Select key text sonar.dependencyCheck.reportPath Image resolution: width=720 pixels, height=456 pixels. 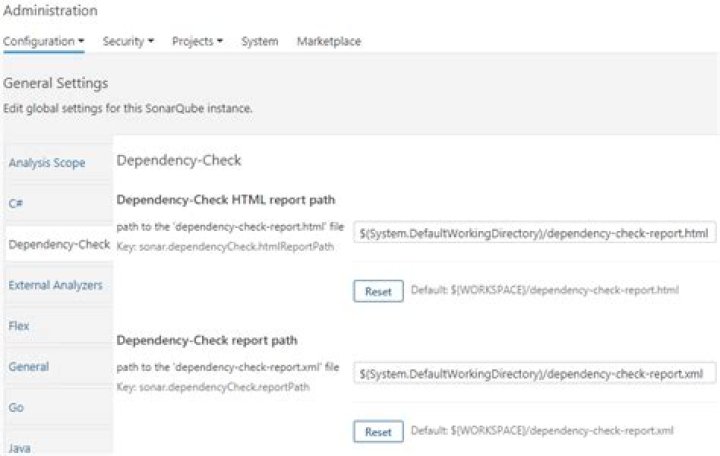pos(213,387)
